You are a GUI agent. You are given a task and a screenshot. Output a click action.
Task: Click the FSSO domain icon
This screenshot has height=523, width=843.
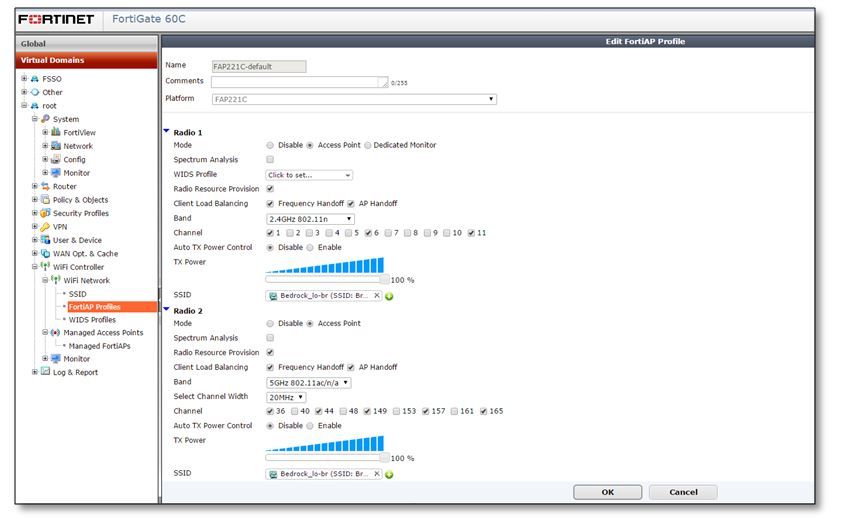[35, 78]
